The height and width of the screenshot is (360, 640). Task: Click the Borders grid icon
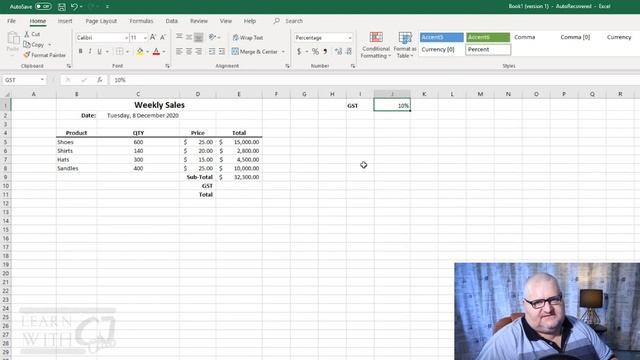[x=119, y=51]
